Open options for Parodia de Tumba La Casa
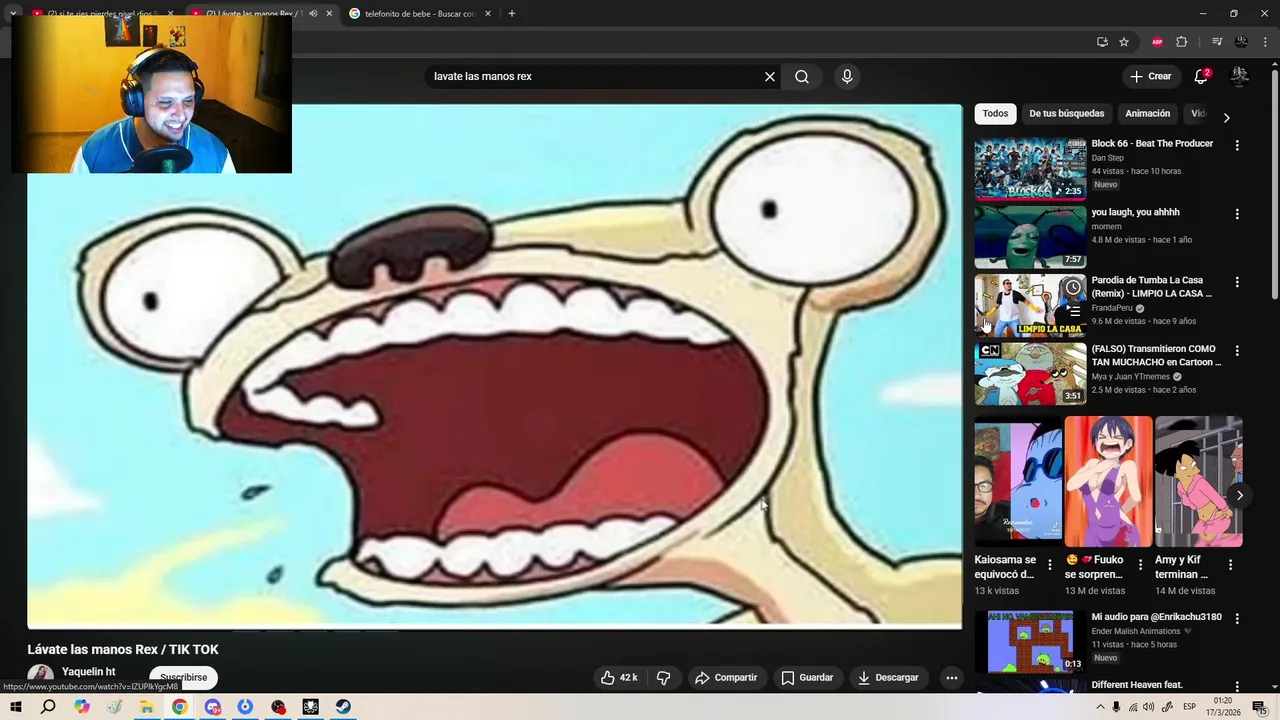The height and width of the screenshot is (720, 1280). [1237, 282]
